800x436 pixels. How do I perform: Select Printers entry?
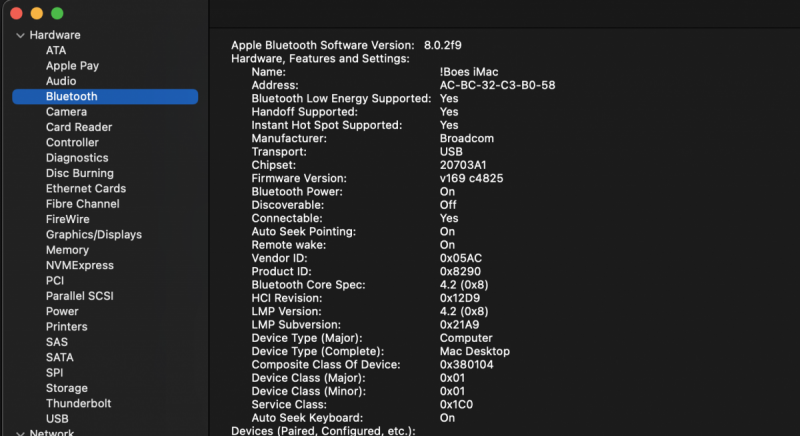pos(67,326)
